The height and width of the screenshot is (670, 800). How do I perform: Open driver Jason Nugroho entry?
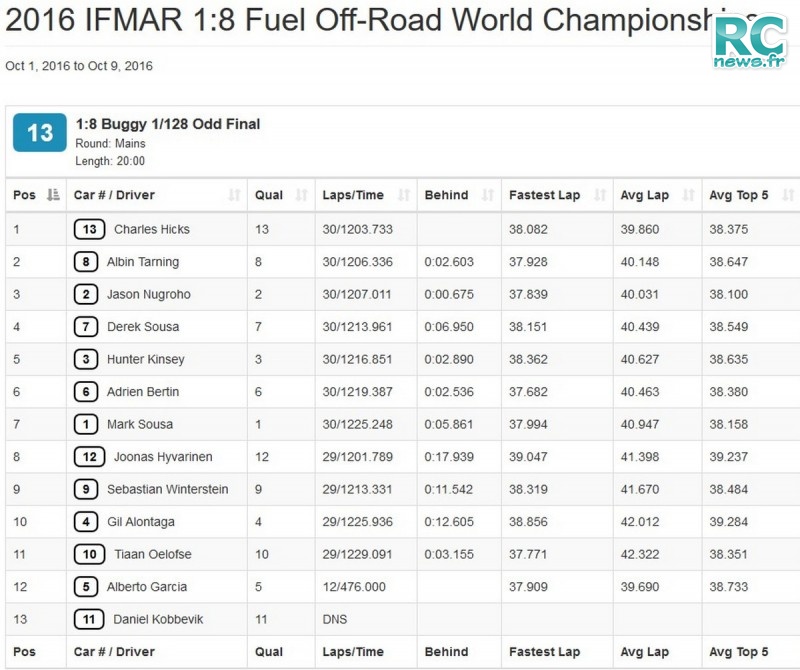pos(148,295)
